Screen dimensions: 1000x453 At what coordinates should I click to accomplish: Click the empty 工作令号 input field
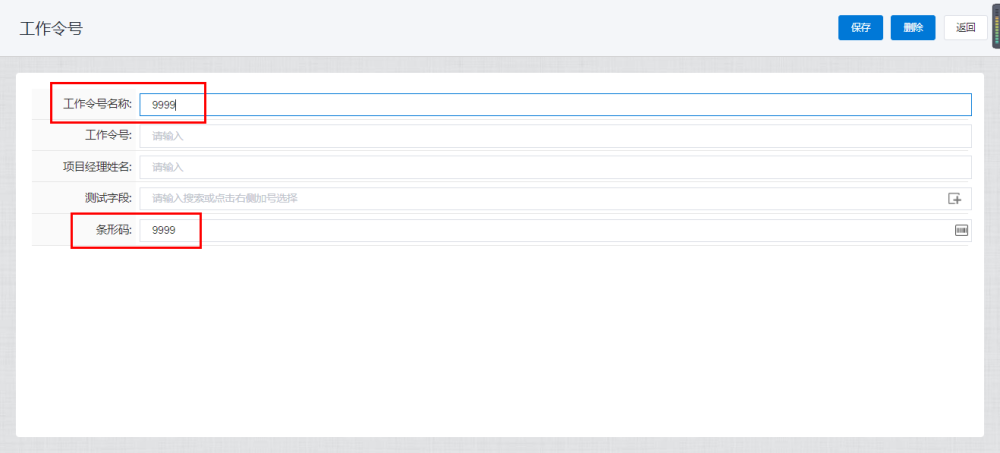(x=555, y=136)
